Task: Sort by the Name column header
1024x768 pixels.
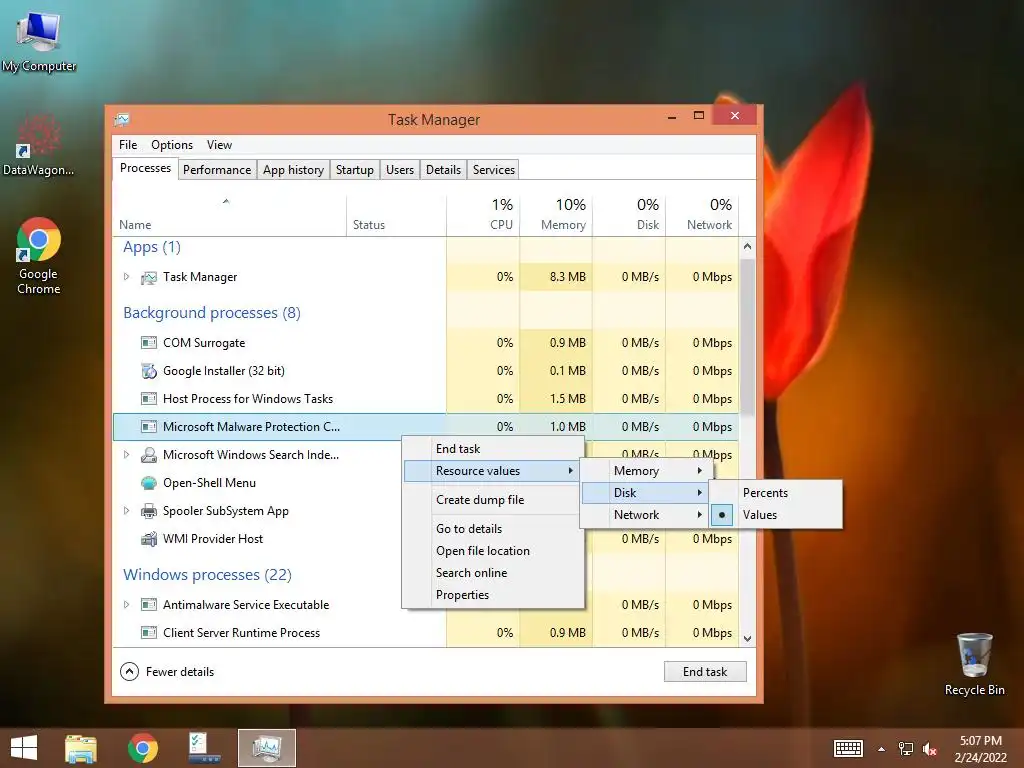Action: click(x=230, y=214)
